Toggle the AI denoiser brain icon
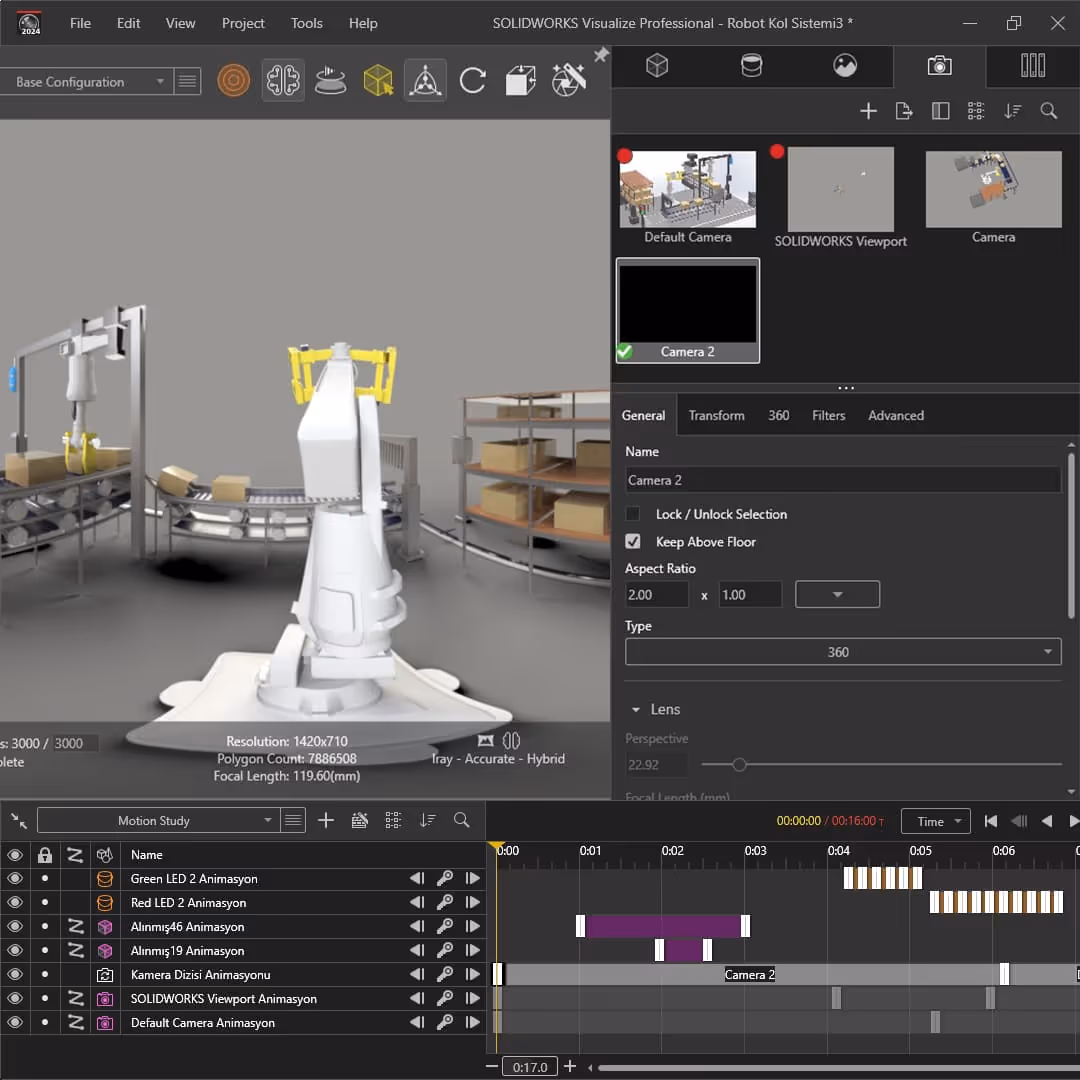Screen dimensions: 1080x1080 (283, 81)
